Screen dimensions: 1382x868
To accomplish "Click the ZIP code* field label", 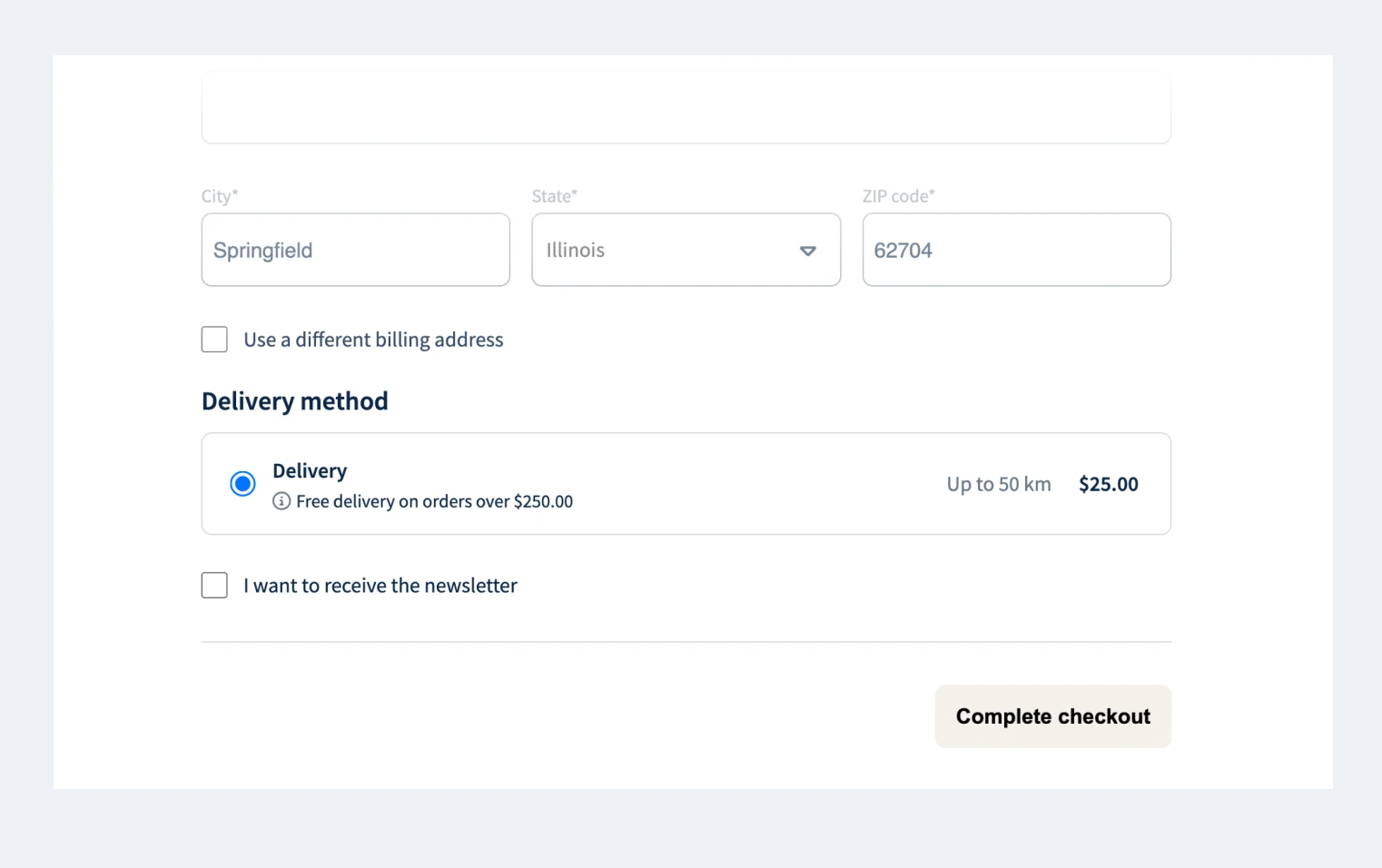I will (900, 195).
